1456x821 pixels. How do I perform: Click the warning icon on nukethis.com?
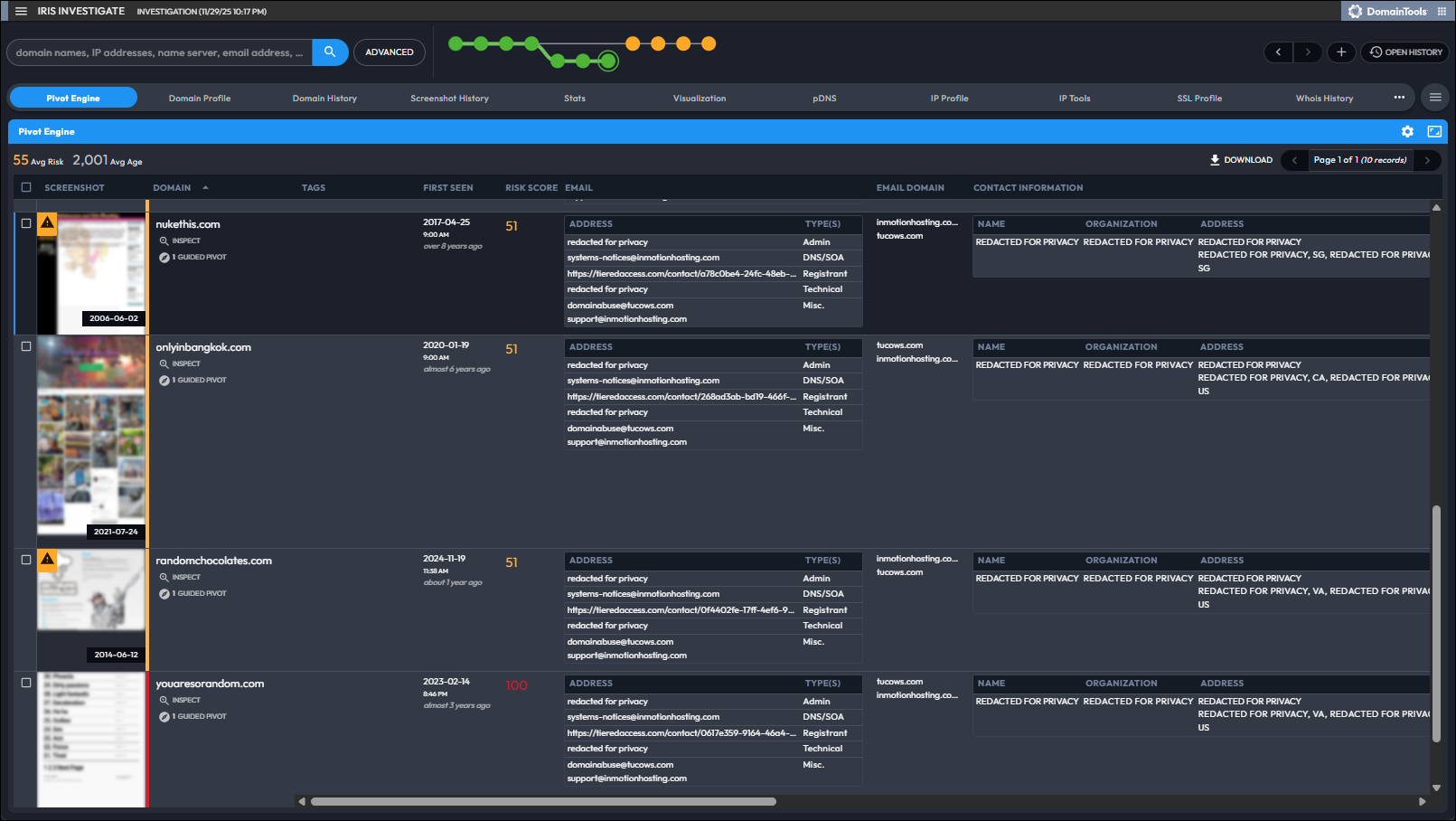click(x=47, y=223)
